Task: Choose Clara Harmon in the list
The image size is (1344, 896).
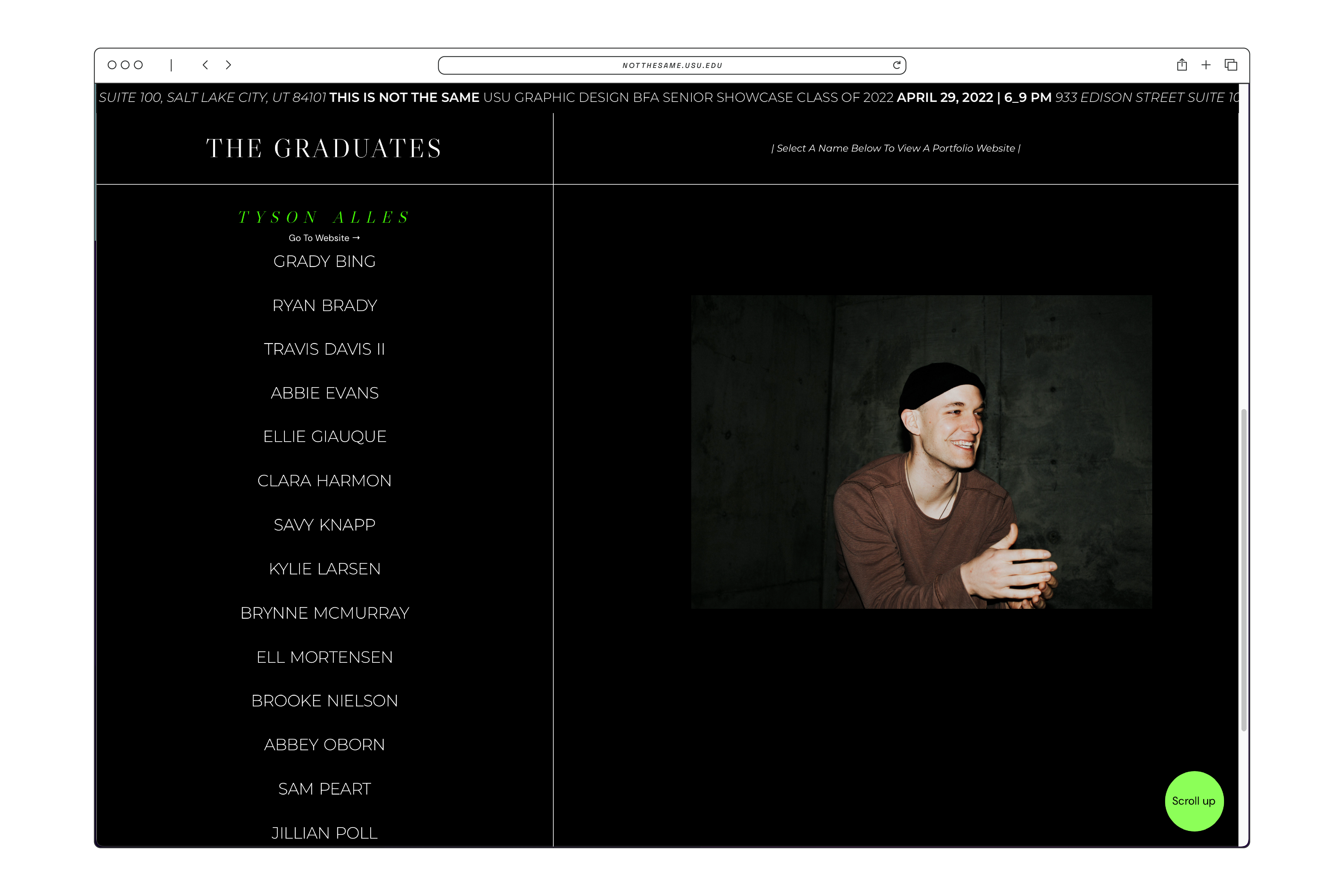Action: tap(325, 481)
